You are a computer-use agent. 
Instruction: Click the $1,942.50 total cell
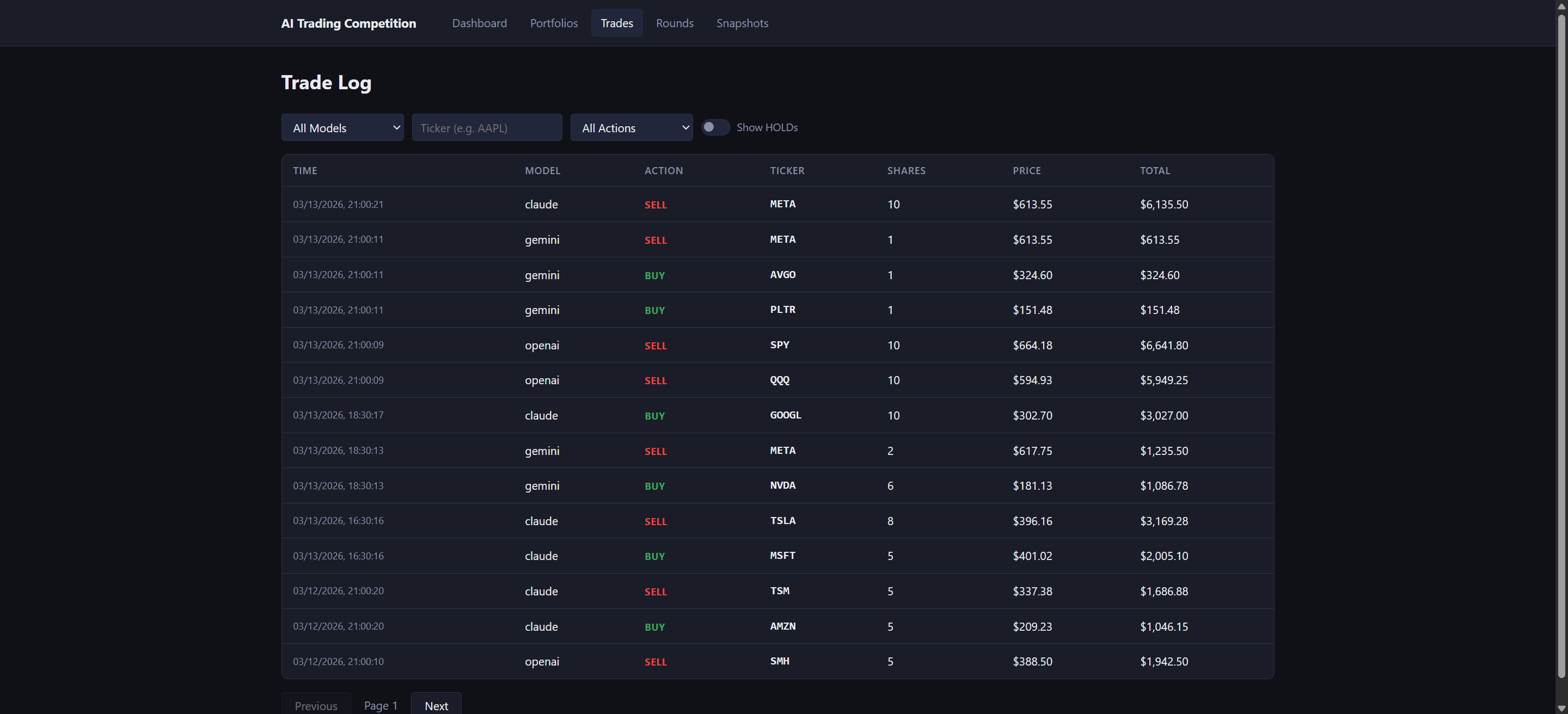click(1164, 662)
